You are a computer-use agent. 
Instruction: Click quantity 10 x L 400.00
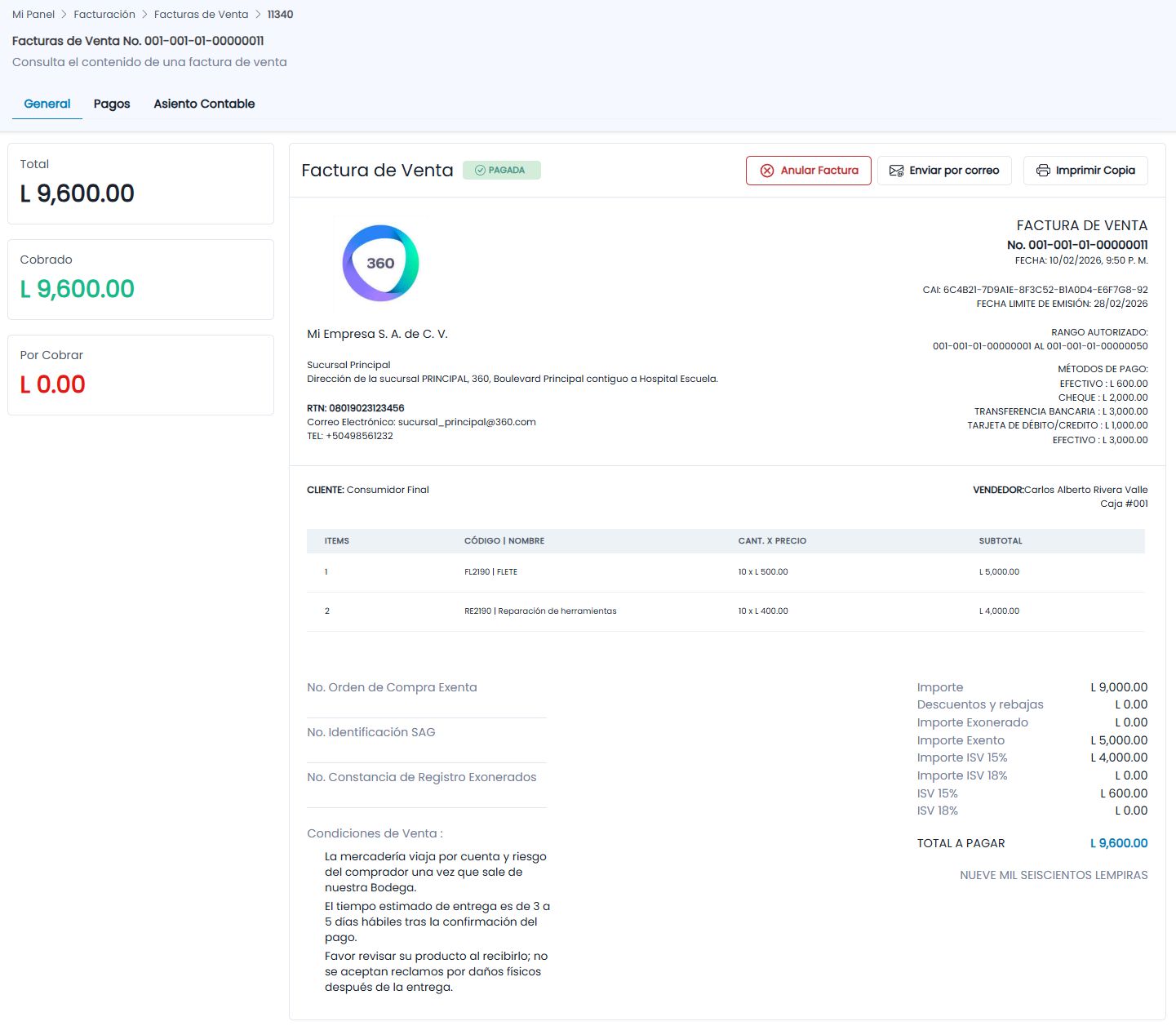tap(763, 611)
